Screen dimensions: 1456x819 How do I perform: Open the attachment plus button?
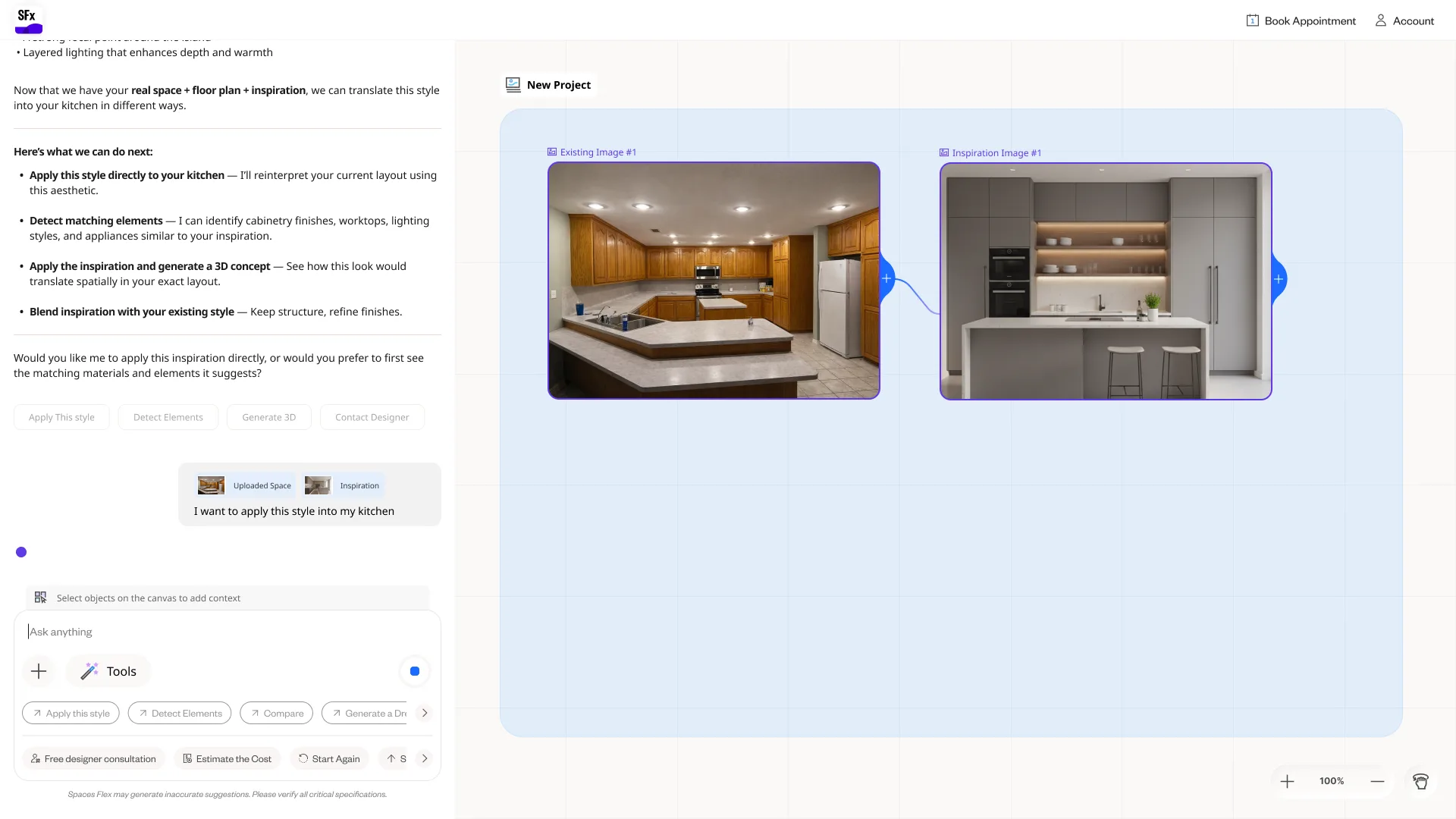(x=39, y=671)
